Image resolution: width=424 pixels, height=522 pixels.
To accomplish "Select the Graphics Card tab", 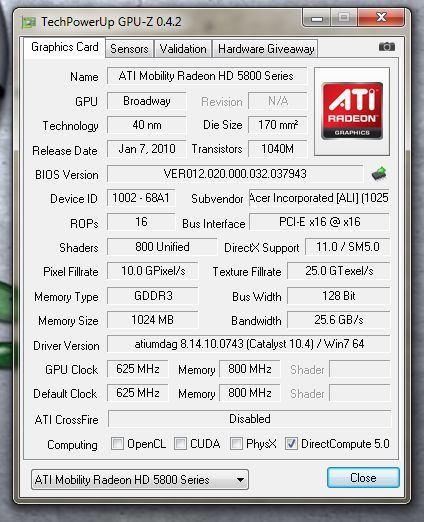I will click(x=65, y=47).
